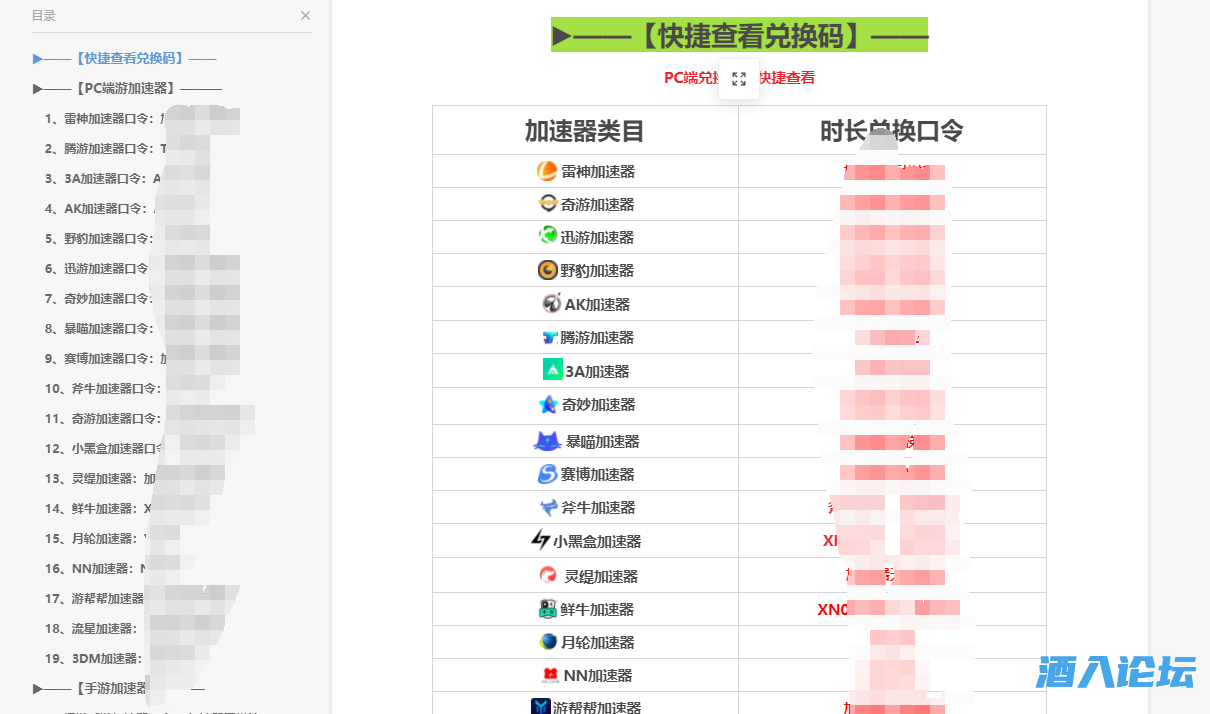Click the 鲜牛加速器 logo icon
The width and height of the screenshot is (1210, 714).
pos(547,609)
